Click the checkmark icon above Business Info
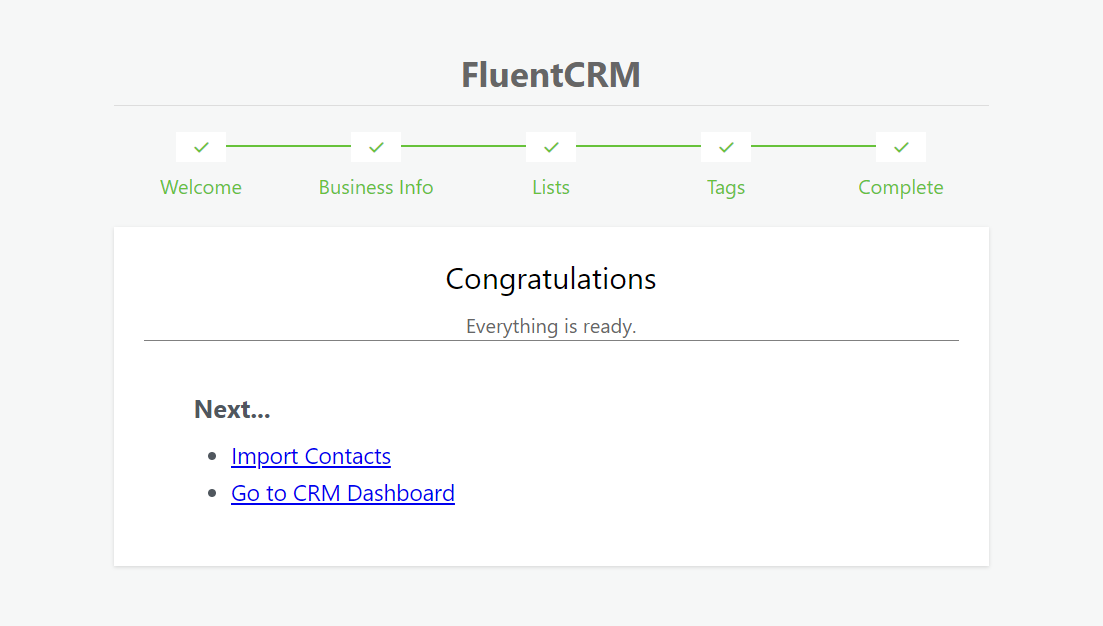This screenshot has width=1103, height=626. click(x=375, y=146)
